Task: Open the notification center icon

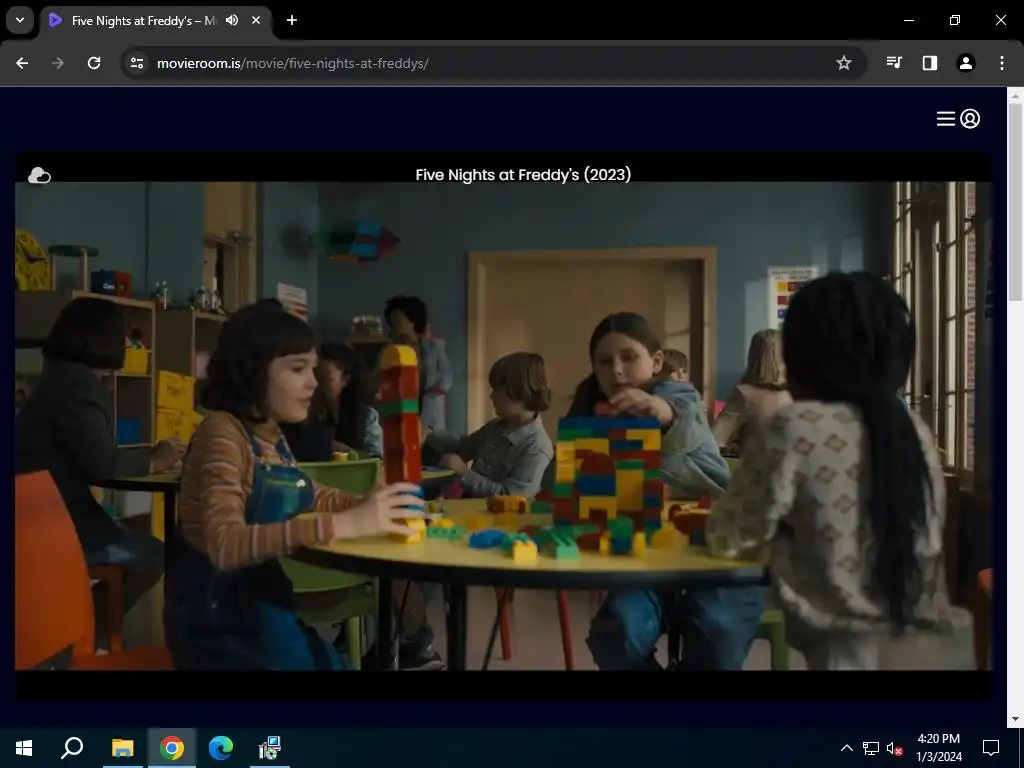Action: (x=991, y=748)
